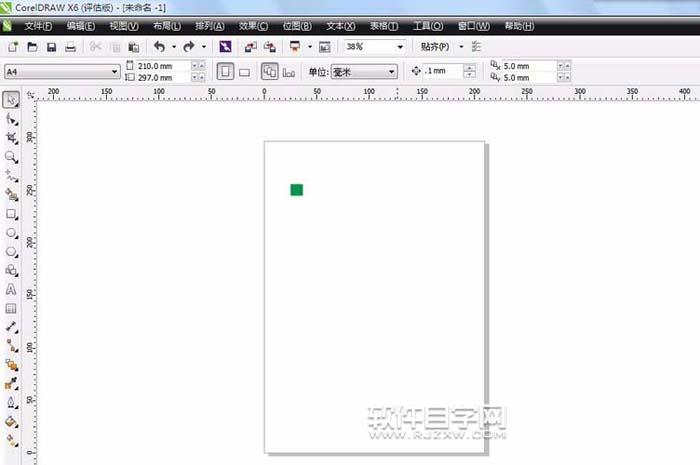Open the 文本(X) menu
The height and width of the screenshot is (465, 700).
(340, 26)
